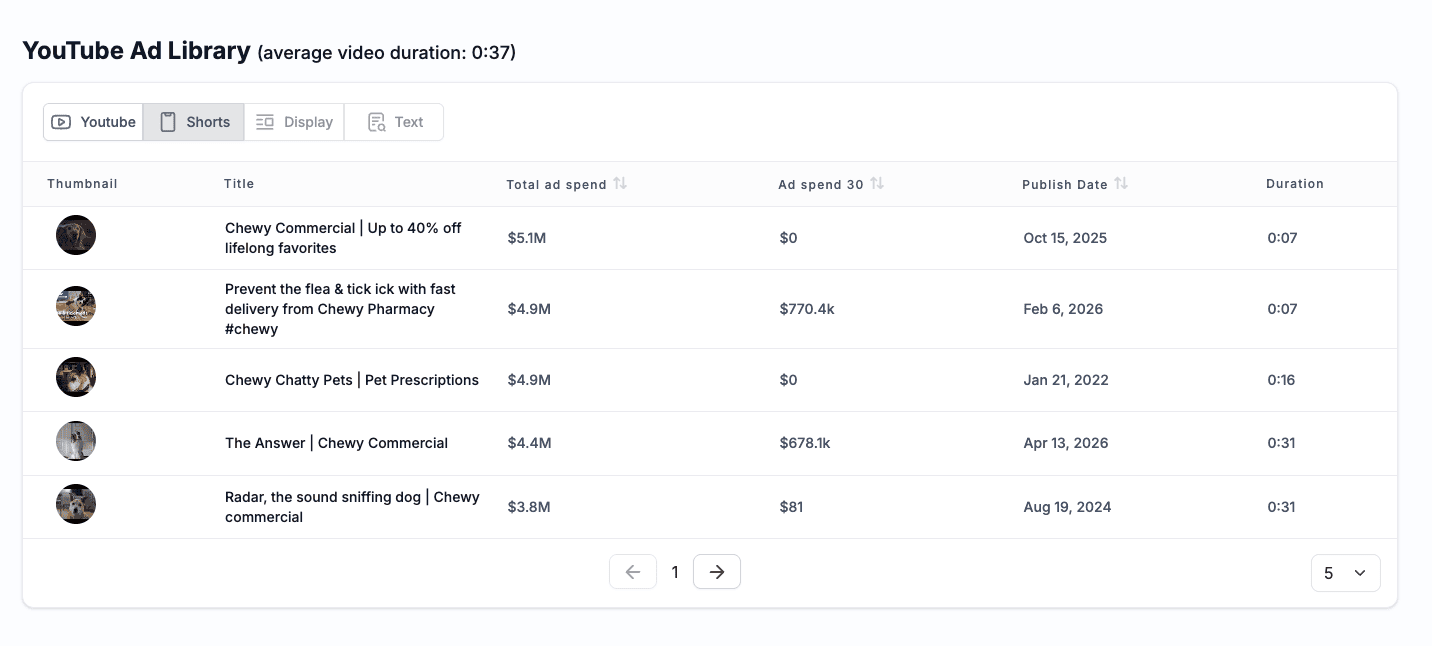Click the Aug 19, 2024 publish date
Screen dimensions: 1432x646
click(1068, 507)
